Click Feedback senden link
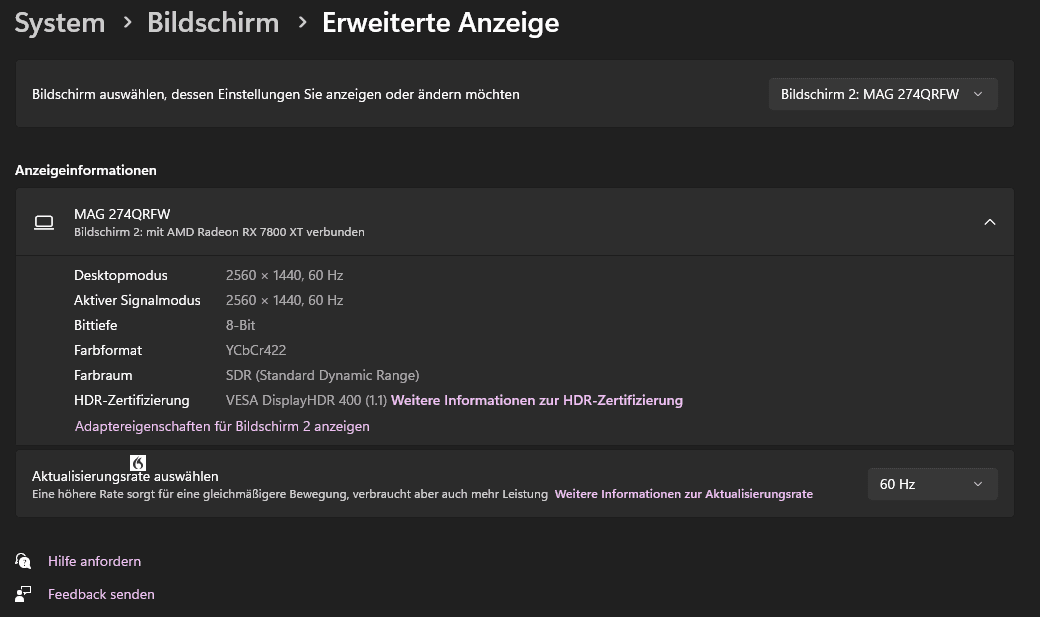The height and width of the screenshot is (617, 1040). point(101,594)
